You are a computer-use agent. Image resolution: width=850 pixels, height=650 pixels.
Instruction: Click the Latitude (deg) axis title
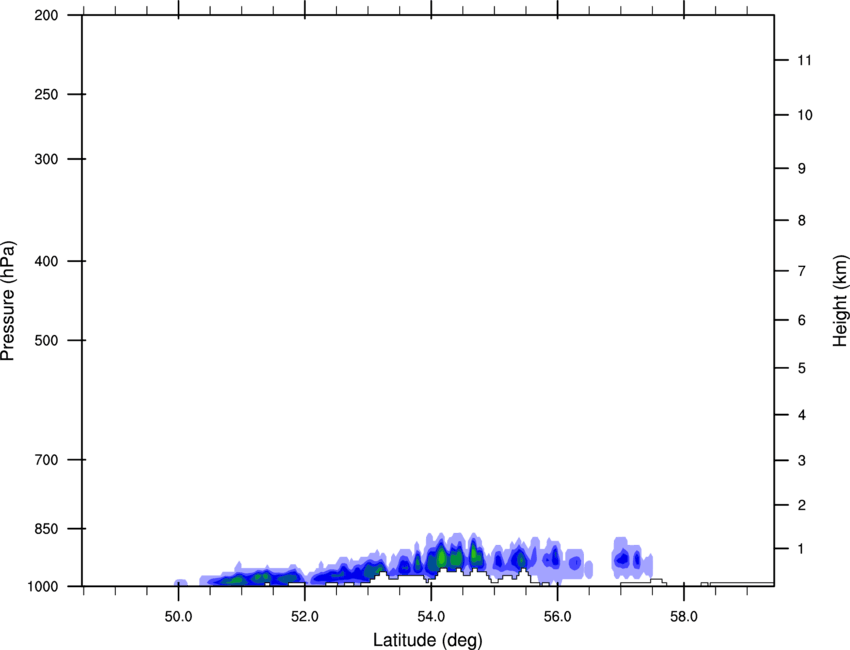(427, 640)
